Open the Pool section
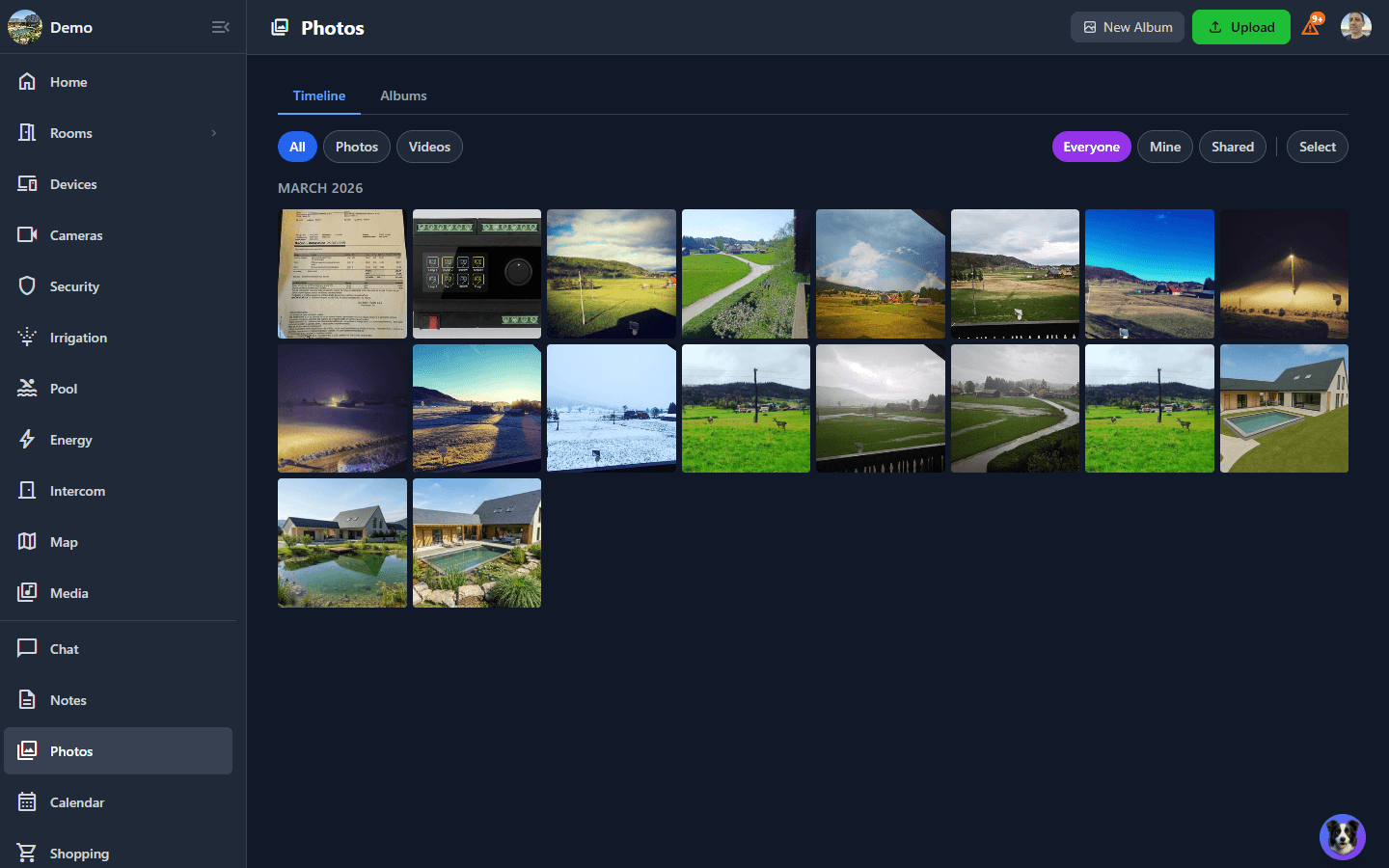The width and height of the screenshot is (1389, 868). tap(63, 388)
